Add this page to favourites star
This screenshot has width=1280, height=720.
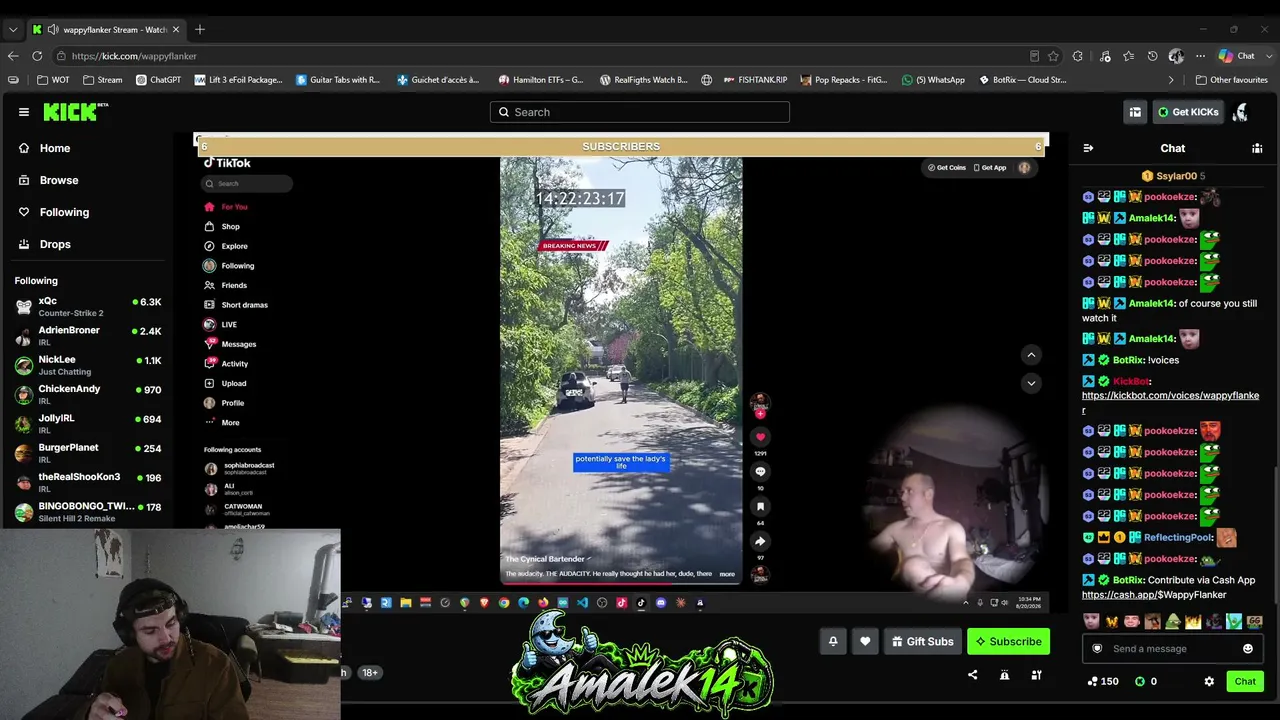(1053, 56)
